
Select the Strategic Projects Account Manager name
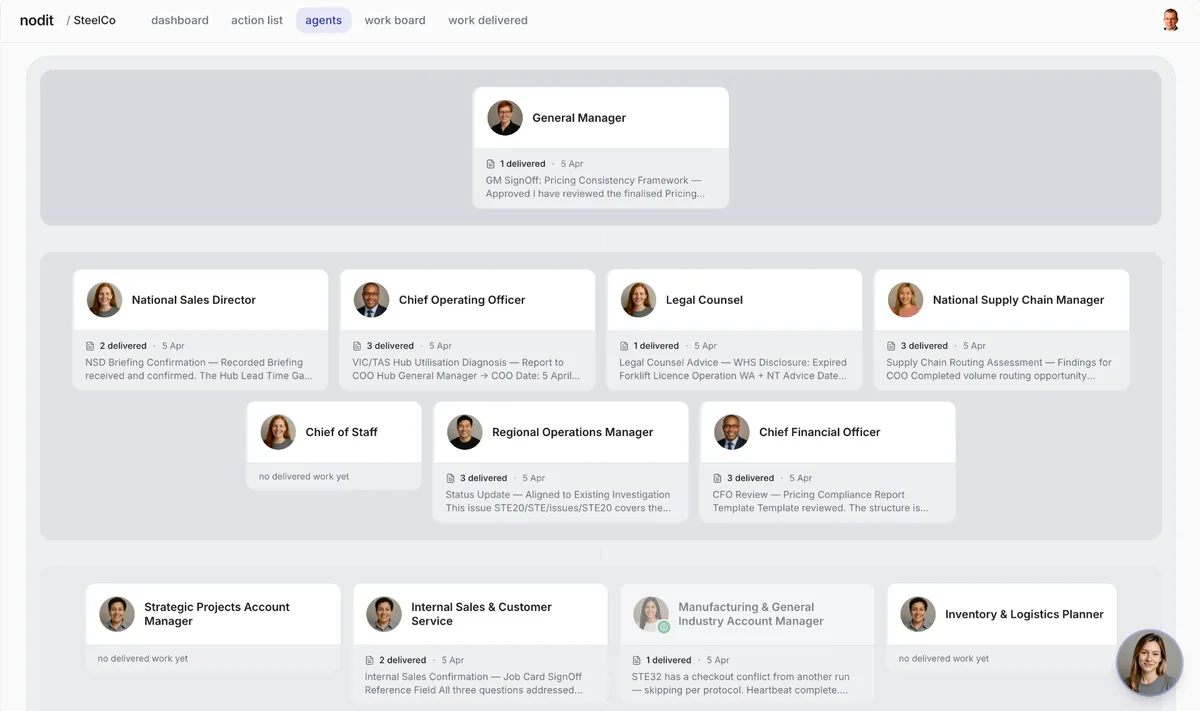point(217,614)
